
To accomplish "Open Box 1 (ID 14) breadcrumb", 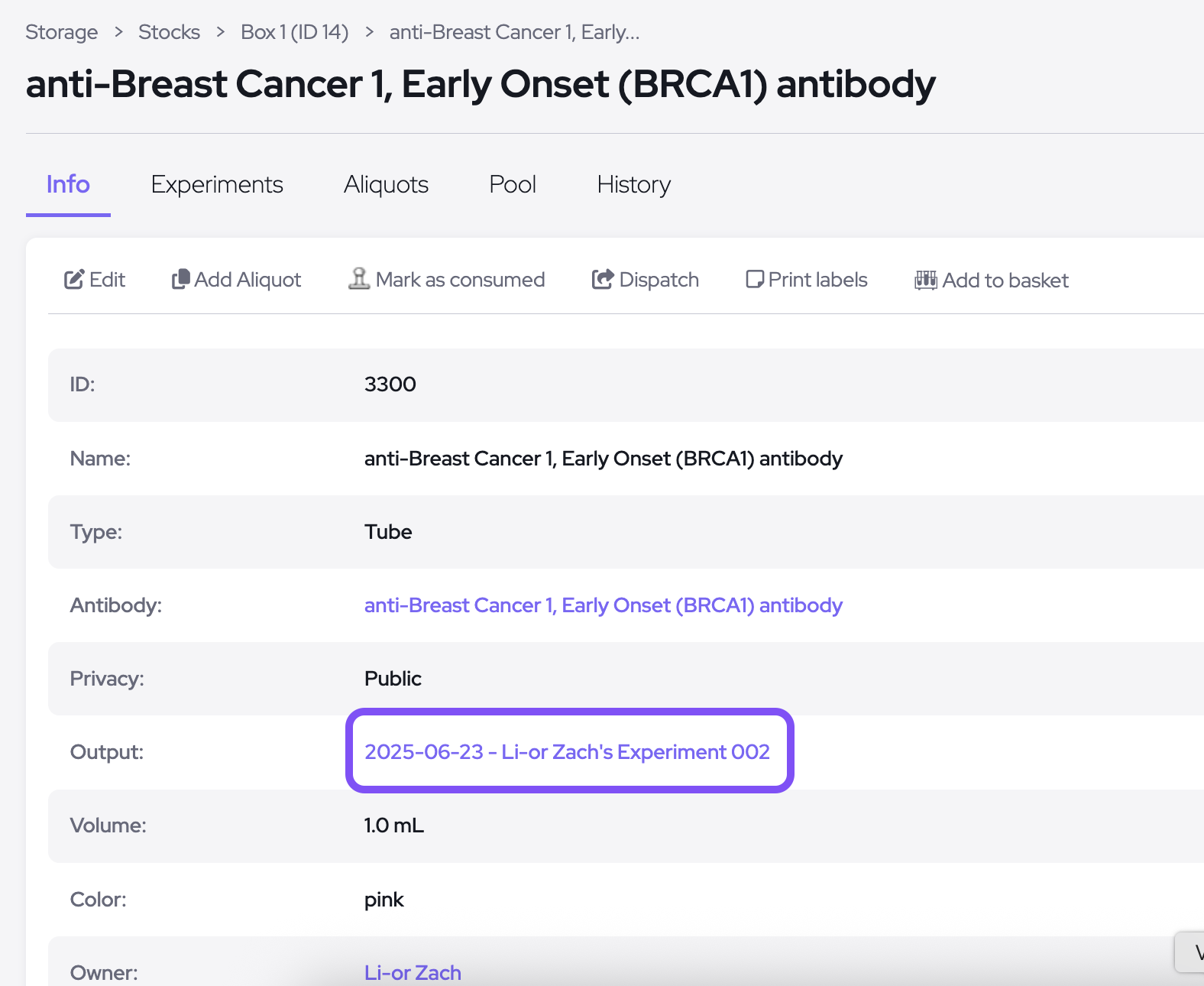I will click(x=294, y=32).
